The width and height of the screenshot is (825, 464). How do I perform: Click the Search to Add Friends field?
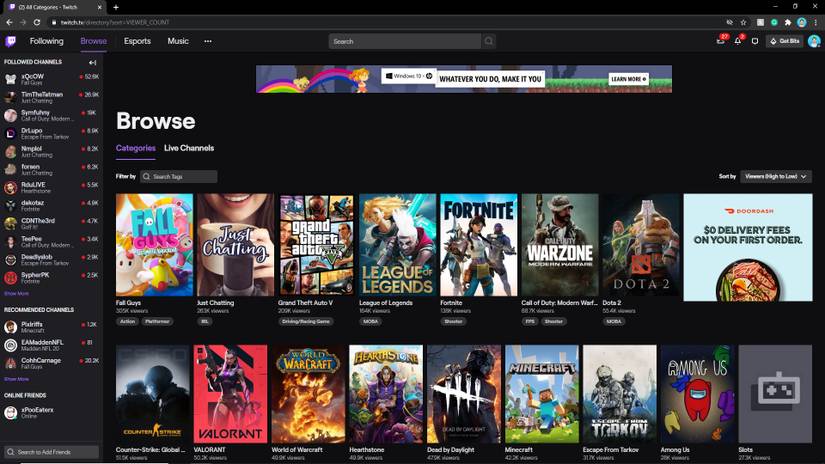coord(52,452)
